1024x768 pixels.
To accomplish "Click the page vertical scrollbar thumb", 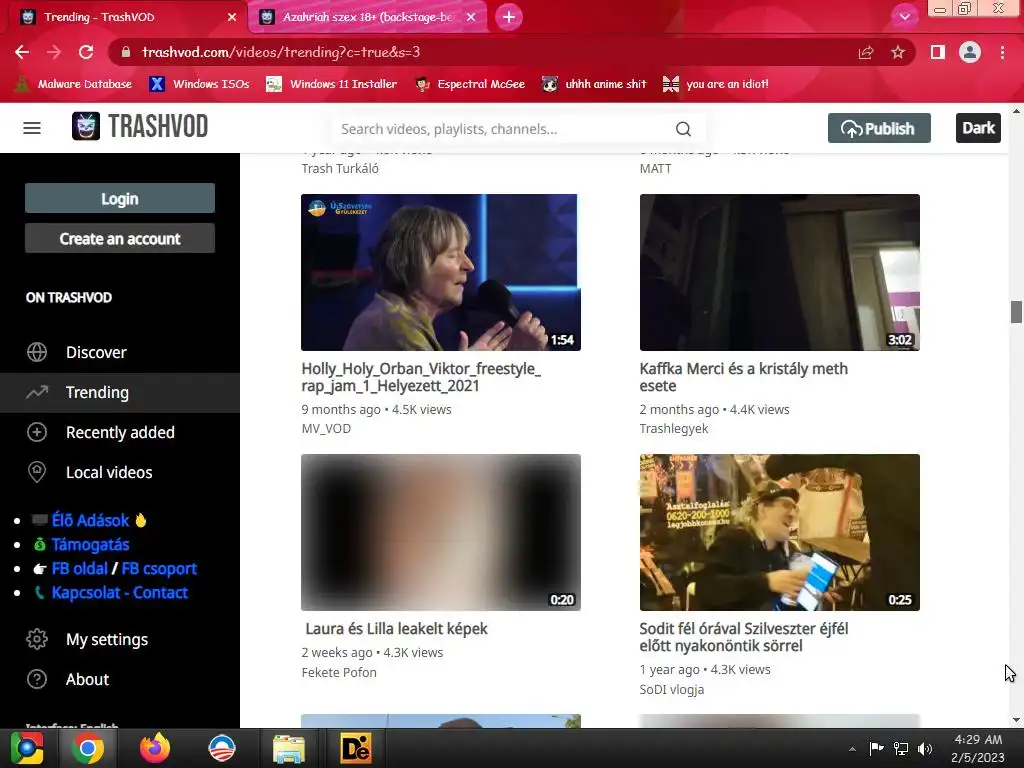I will tap(1016, 312).
